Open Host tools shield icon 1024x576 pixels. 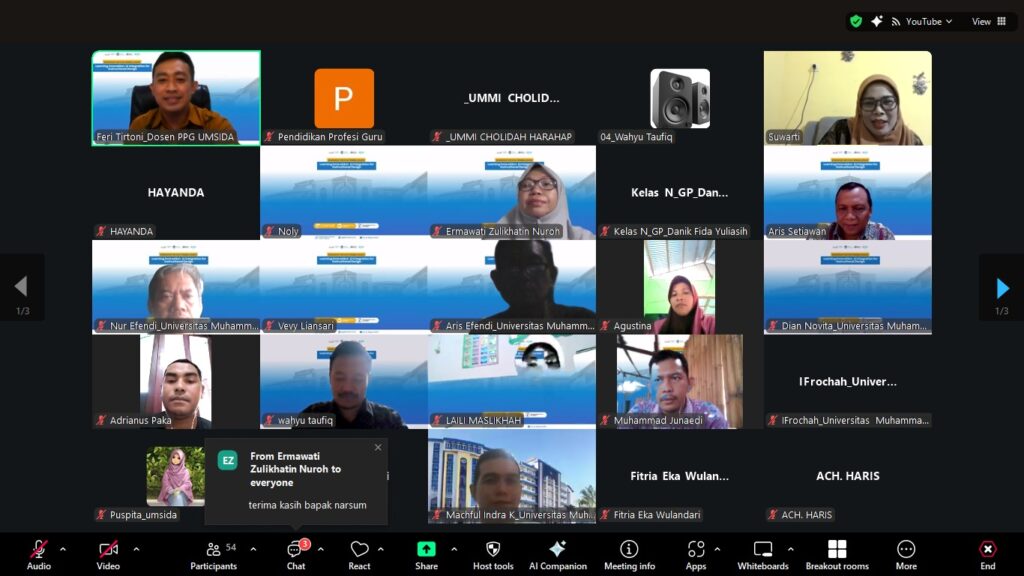point(492,553)
